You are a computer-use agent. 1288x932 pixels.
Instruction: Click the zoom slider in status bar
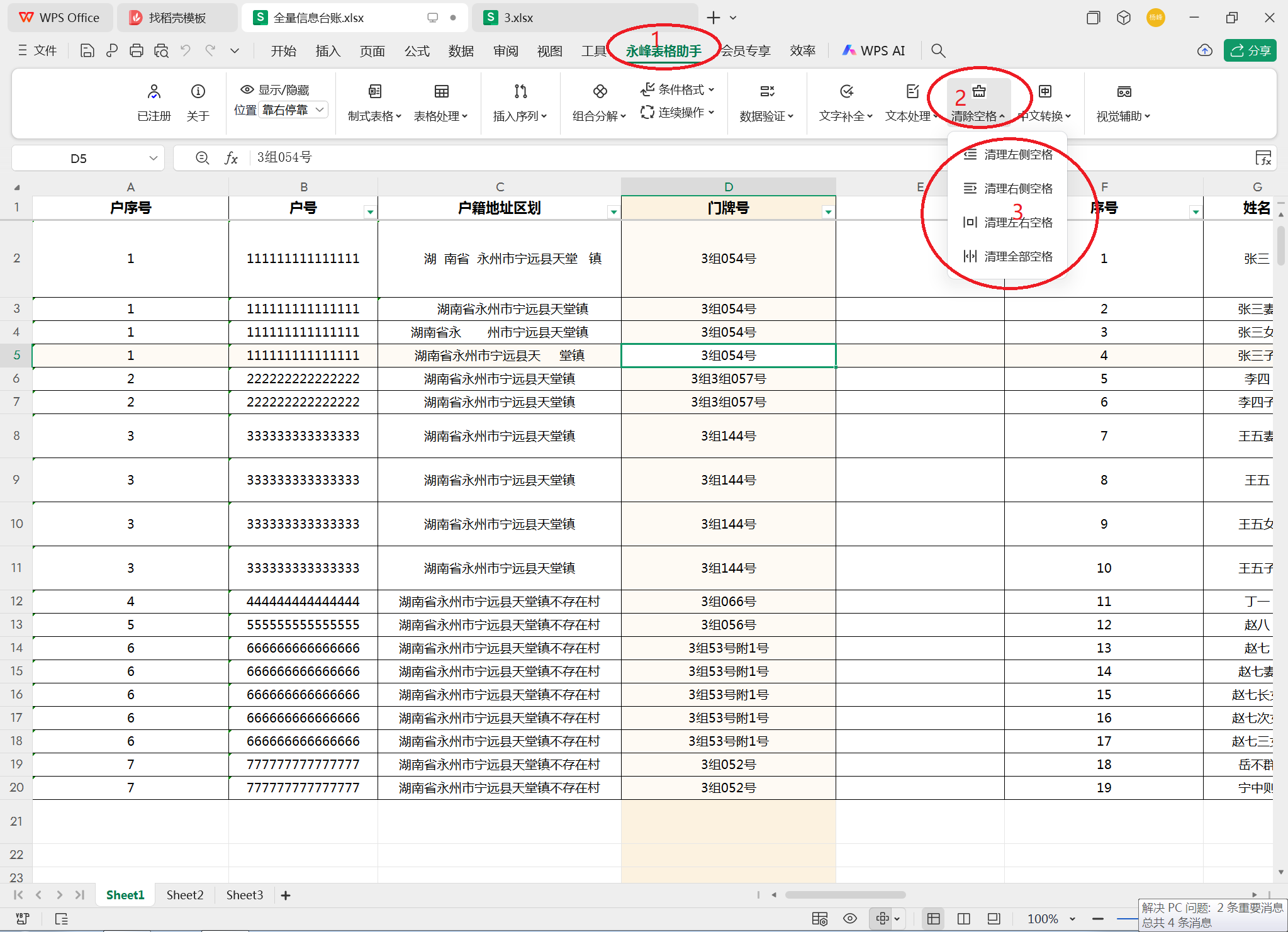[x=1126, y=918]
